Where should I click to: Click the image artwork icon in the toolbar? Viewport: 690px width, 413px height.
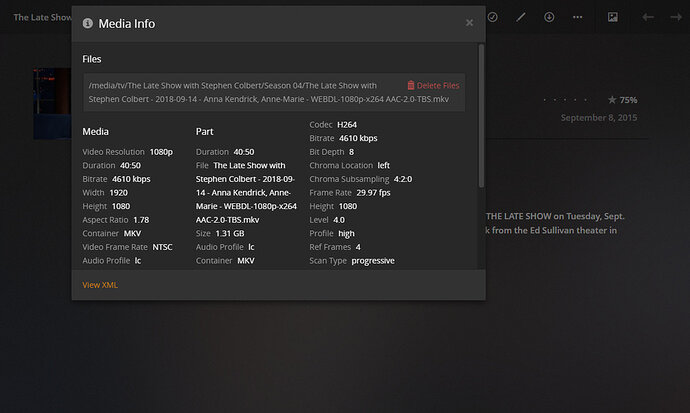click(613, 17)
